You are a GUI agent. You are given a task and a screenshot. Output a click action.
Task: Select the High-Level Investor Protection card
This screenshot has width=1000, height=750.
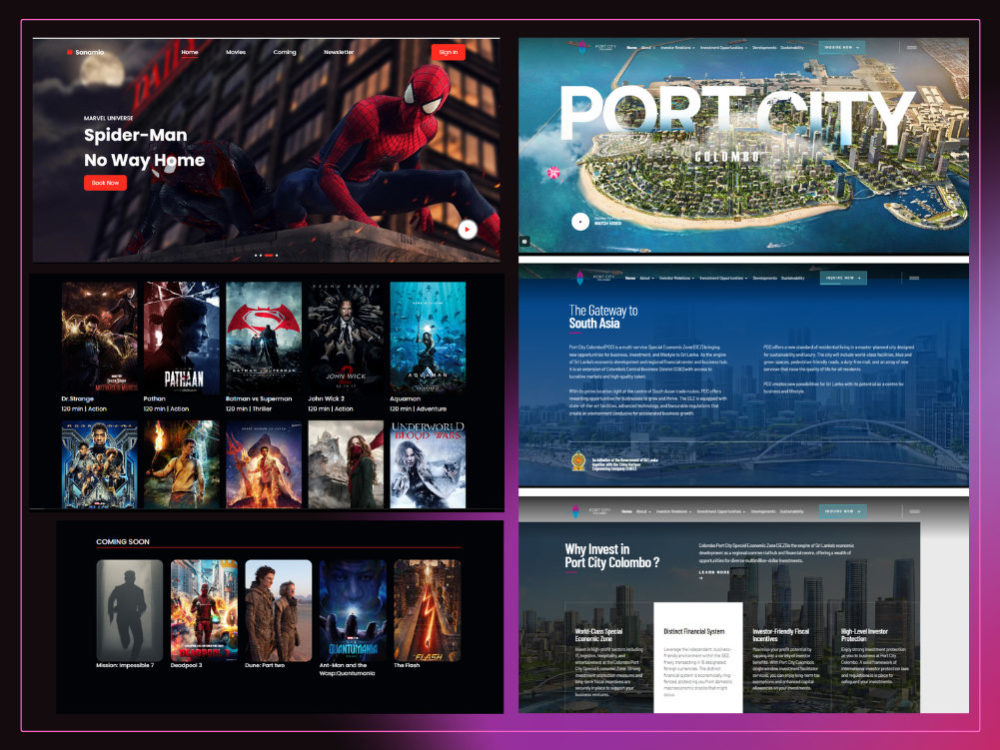[875, 657]
